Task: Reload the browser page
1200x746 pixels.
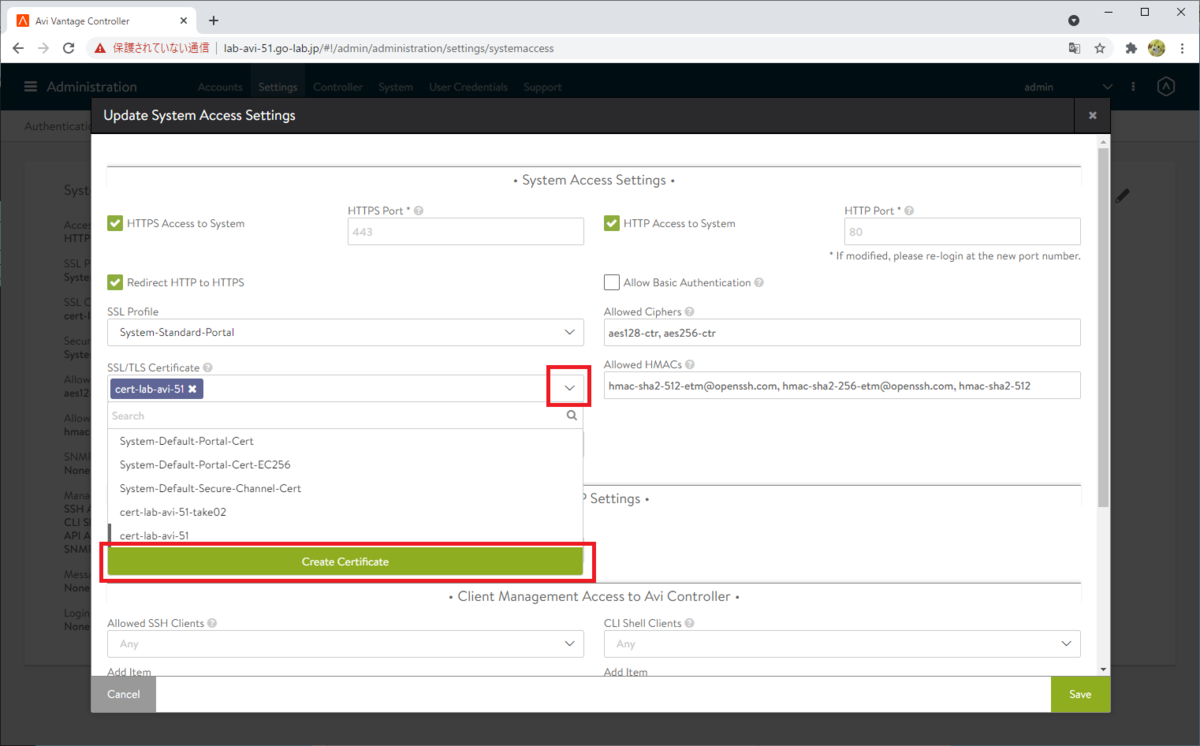Action: (68, 47)
